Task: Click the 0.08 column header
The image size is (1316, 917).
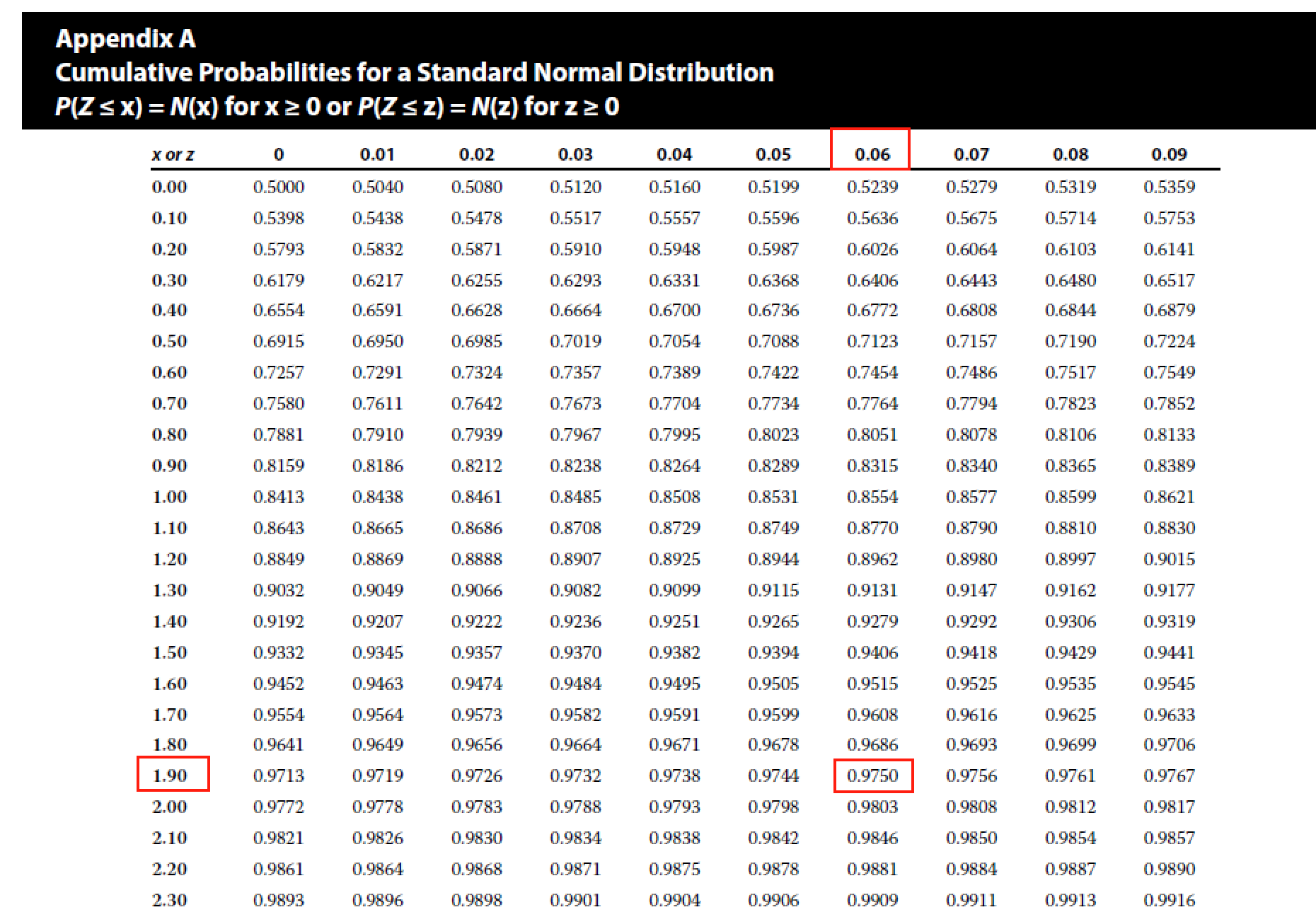Action: (x=1070, y=154)
